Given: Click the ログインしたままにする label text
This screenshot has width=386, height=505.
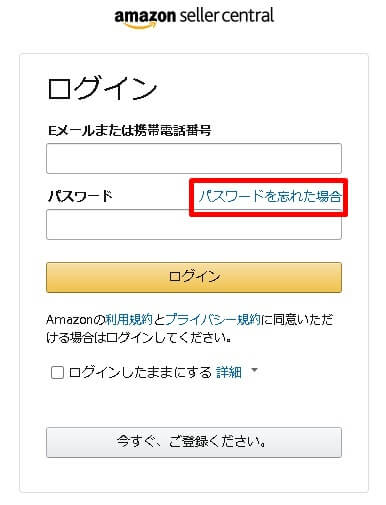Looking at the screenshot, I should tap(140, 372).
